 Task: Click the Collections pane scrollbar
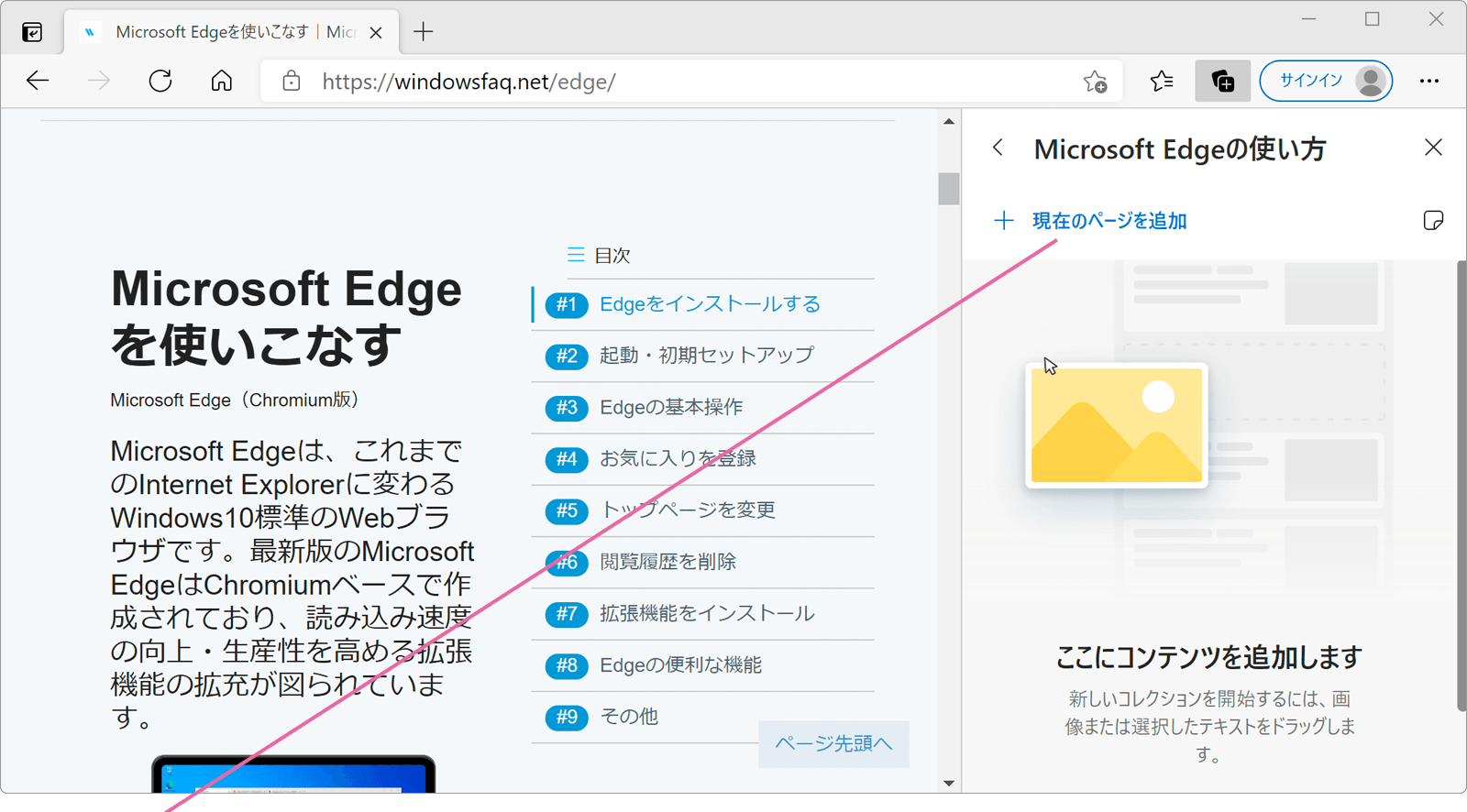pyautogui.click(x=1461, y=486)
